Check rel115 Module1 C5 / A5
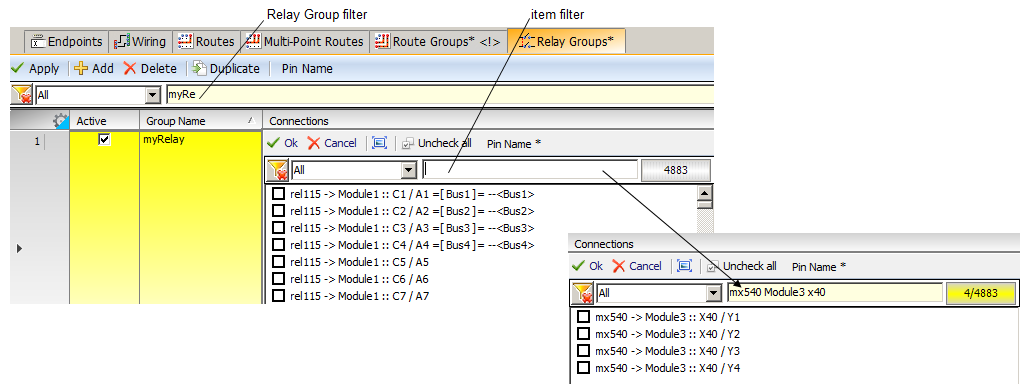The image size is (1024, 384). 278,261
